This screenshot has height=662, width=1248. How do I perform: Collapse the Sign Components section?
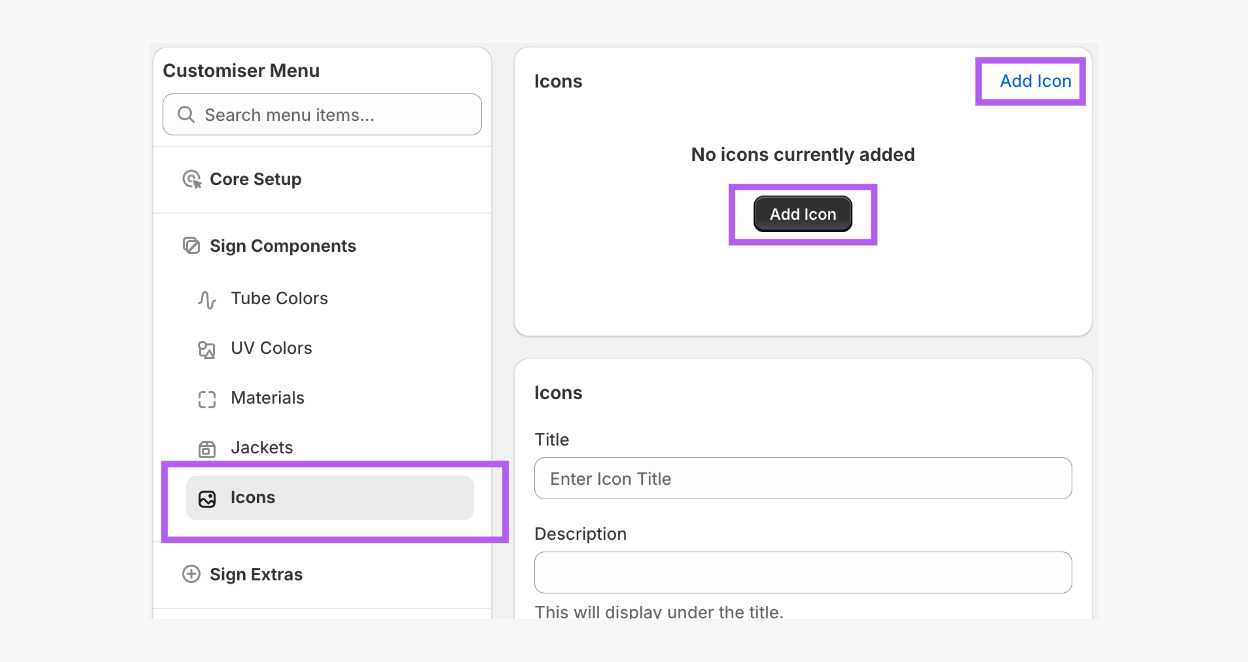[283, 246]
